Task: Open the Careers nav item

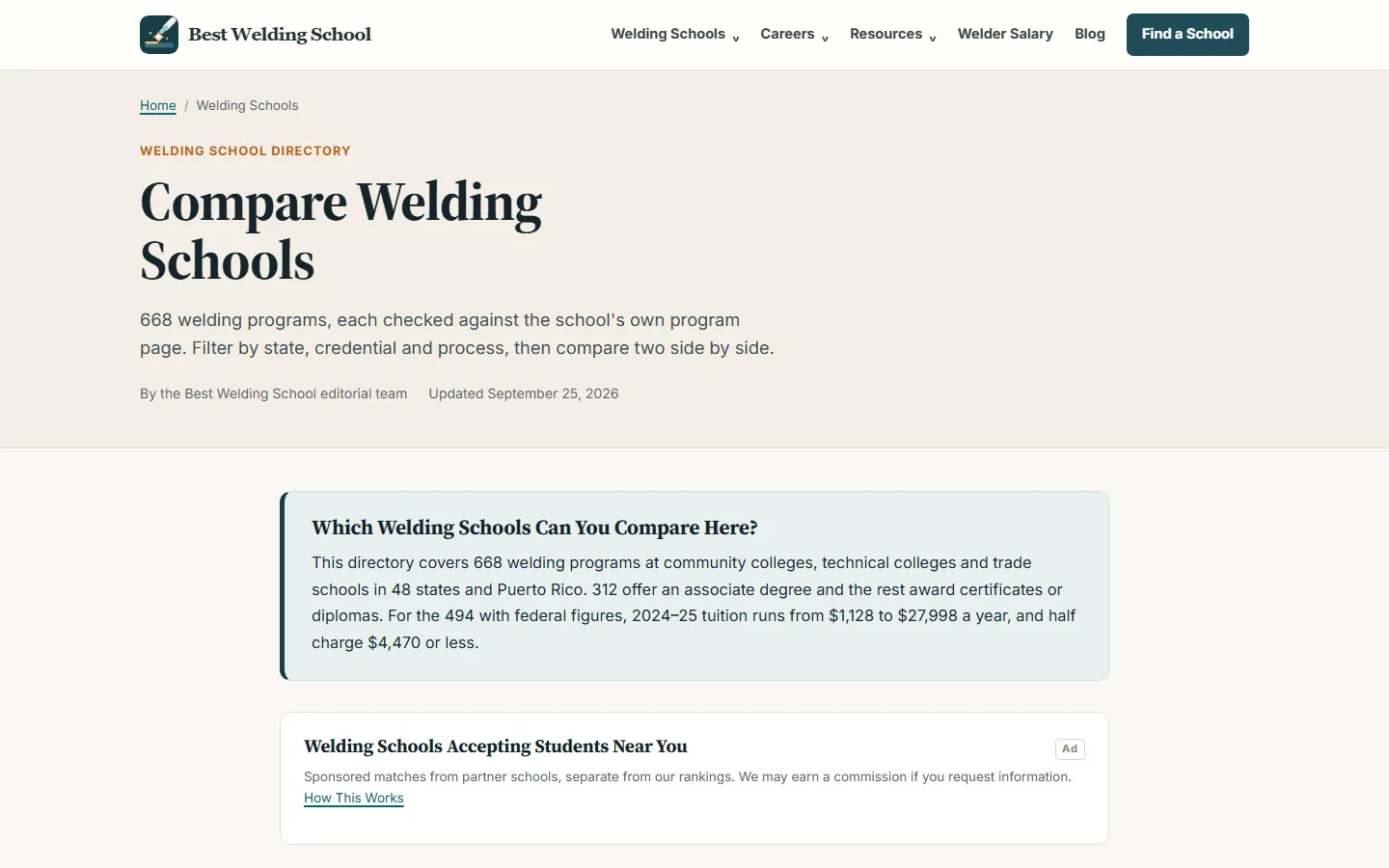Action: point(787,34)
